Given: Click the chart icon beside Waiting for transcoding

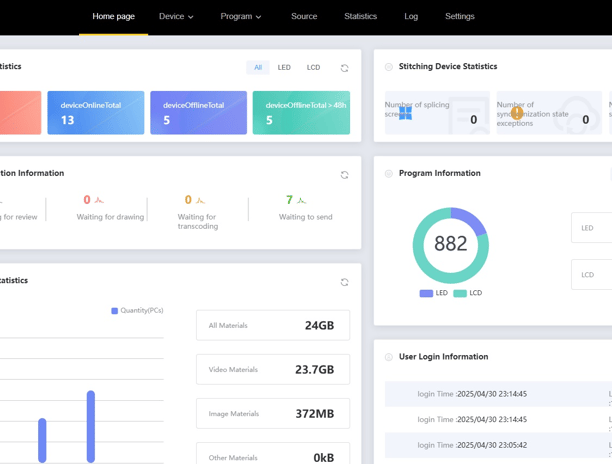Looking at the screenshot, I should click(200, 200).
